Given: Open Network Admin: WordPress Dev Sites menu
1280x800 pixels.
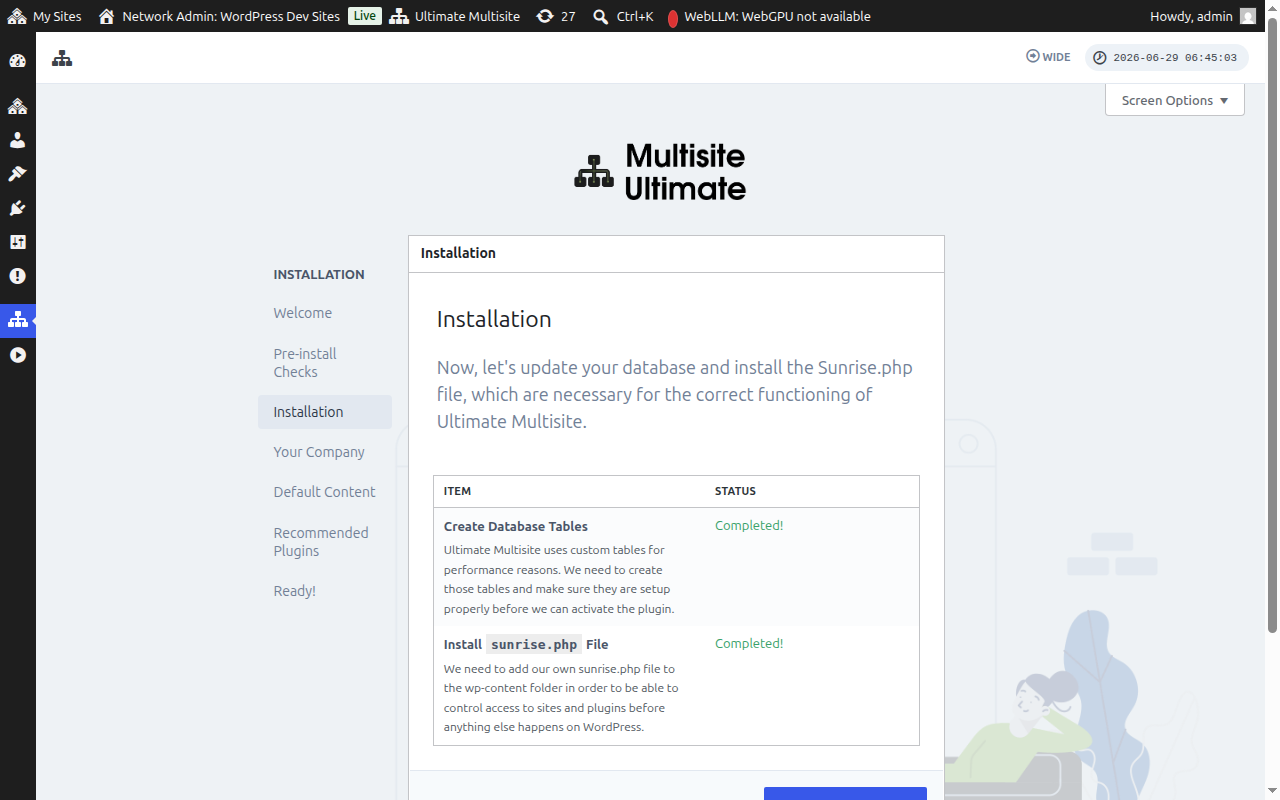Looking at the screenshot, I should [x=219, y=16].
